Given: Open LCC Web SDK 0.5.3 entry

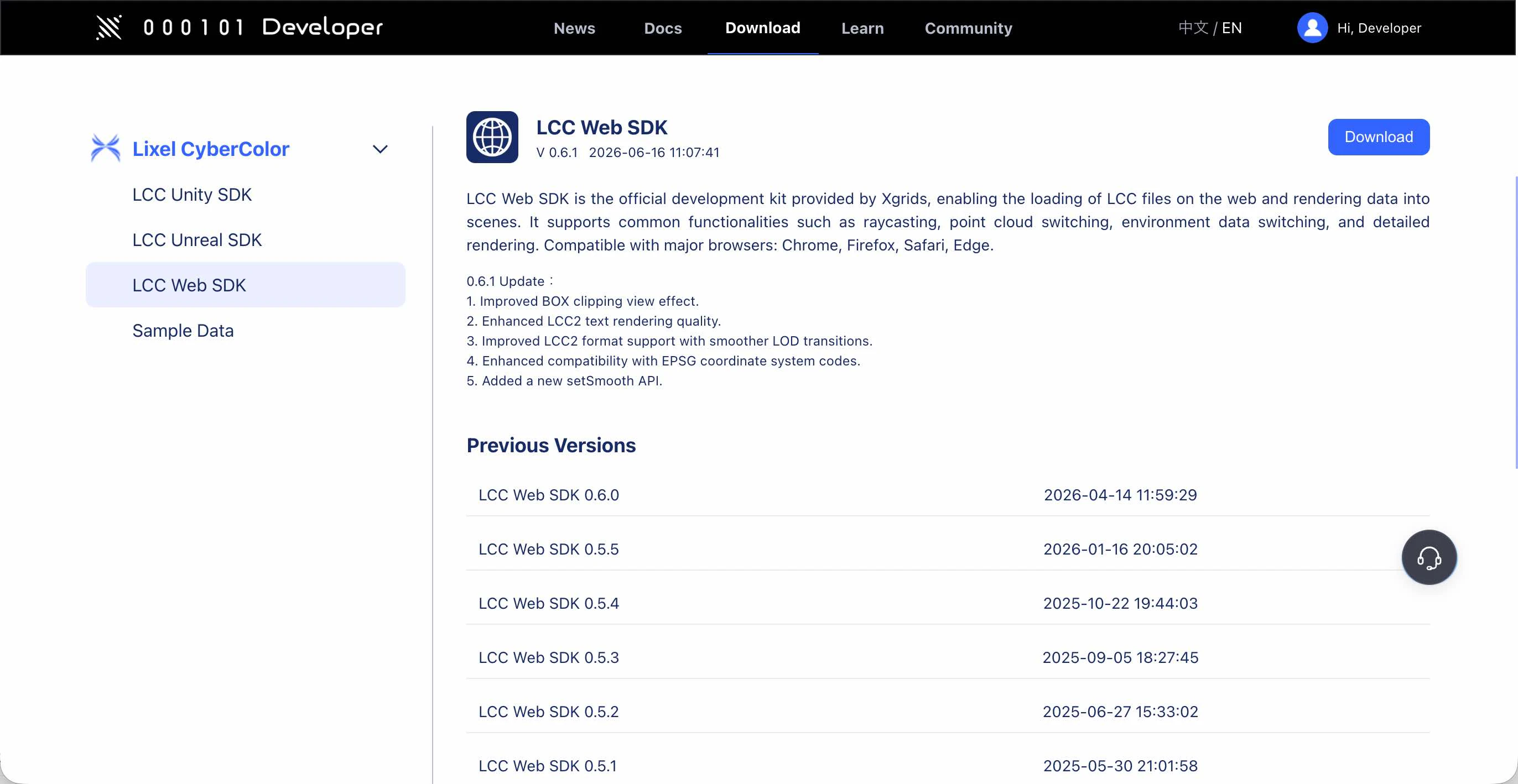Looking at the screenshot, I should (x=548, y=657).
